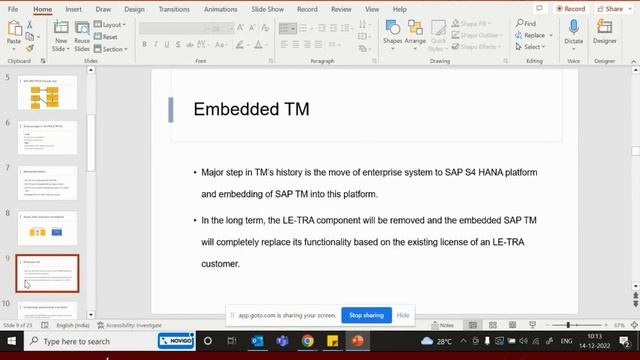Open the Select dropdown
640x360 pixels.
click(x=531, y=47)
